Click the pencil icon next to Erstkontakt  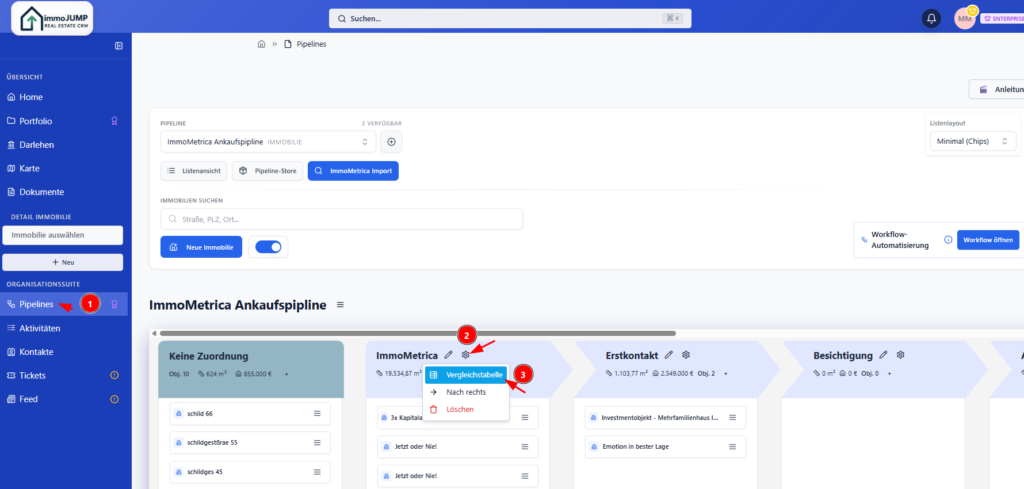click(x=669, y=355)
